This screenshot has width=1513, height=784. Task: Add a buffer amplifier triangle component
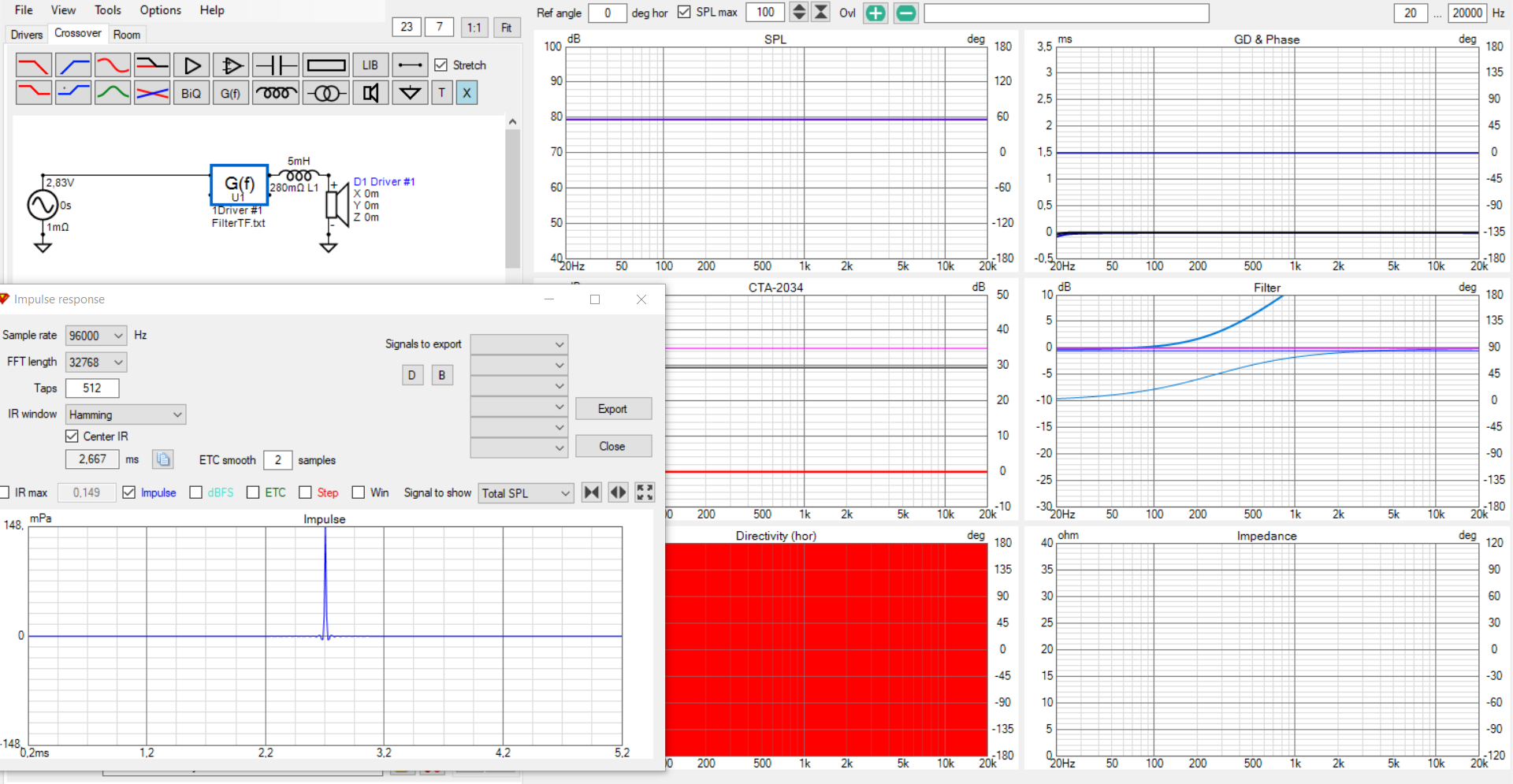click(x=191, y=65)
